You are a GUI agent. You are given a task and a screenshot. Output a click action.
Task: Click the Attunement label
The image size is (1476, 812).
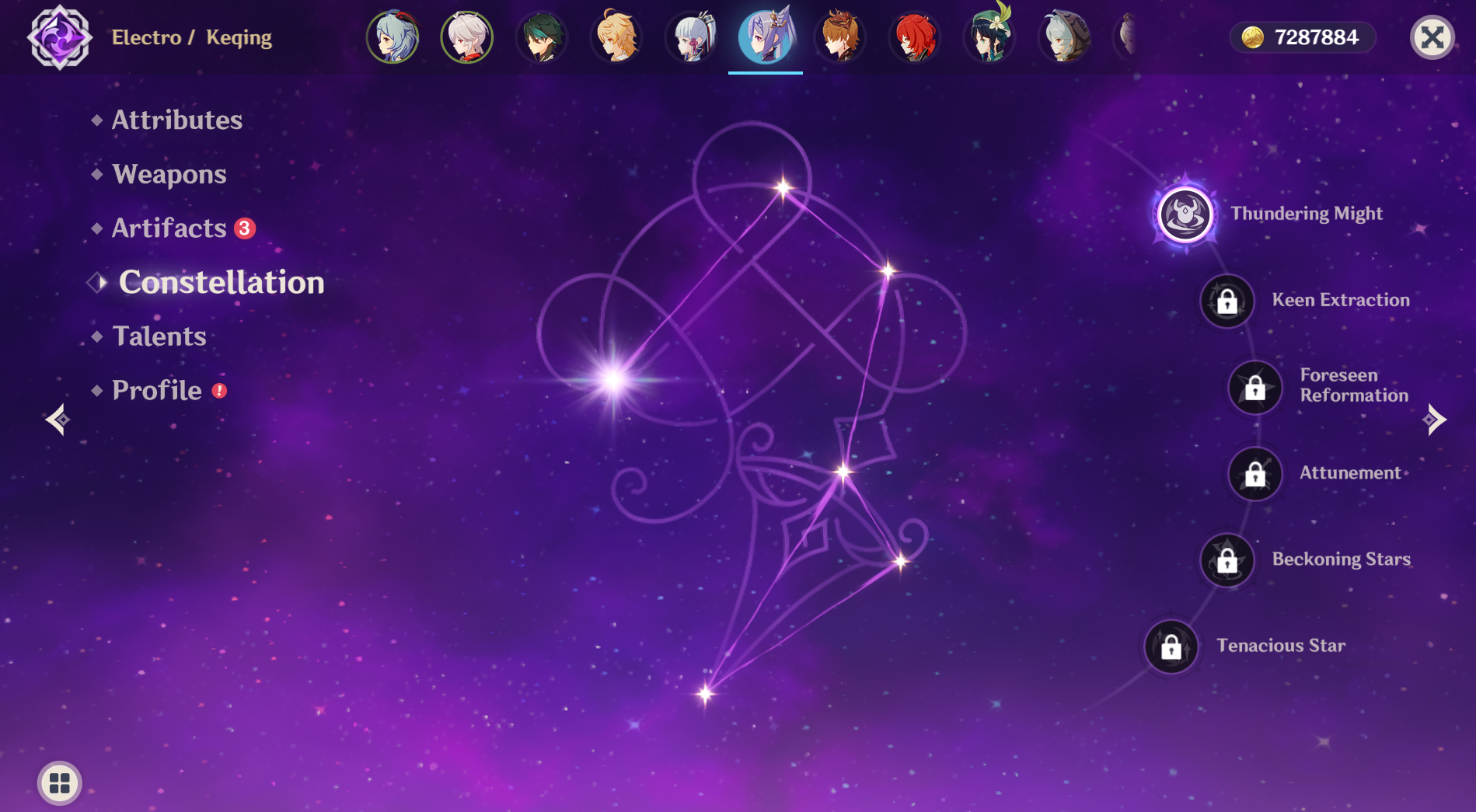tap(1350, 472)
